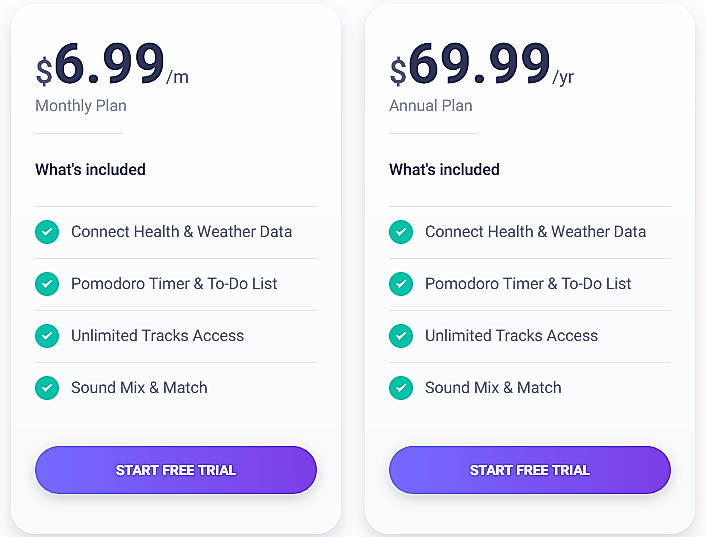This screenshot has height=537, width=706.
Task: Click Monthly Plan's Pomodoro Timer checkmark icon
Action: (x=47, y=284)
